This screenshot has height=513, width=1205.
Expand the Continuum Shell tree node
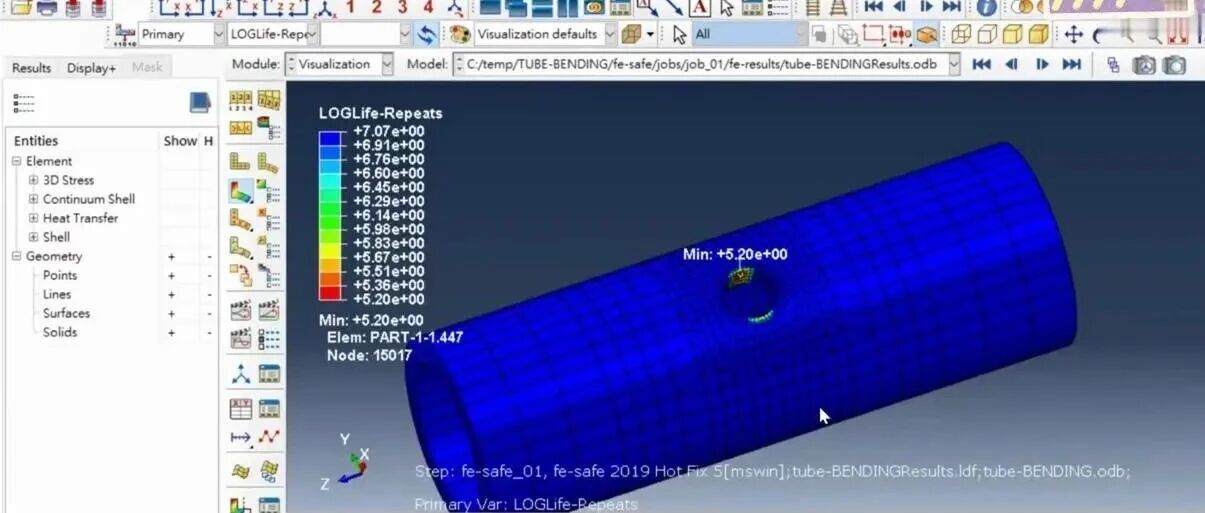tap(34, 199)
